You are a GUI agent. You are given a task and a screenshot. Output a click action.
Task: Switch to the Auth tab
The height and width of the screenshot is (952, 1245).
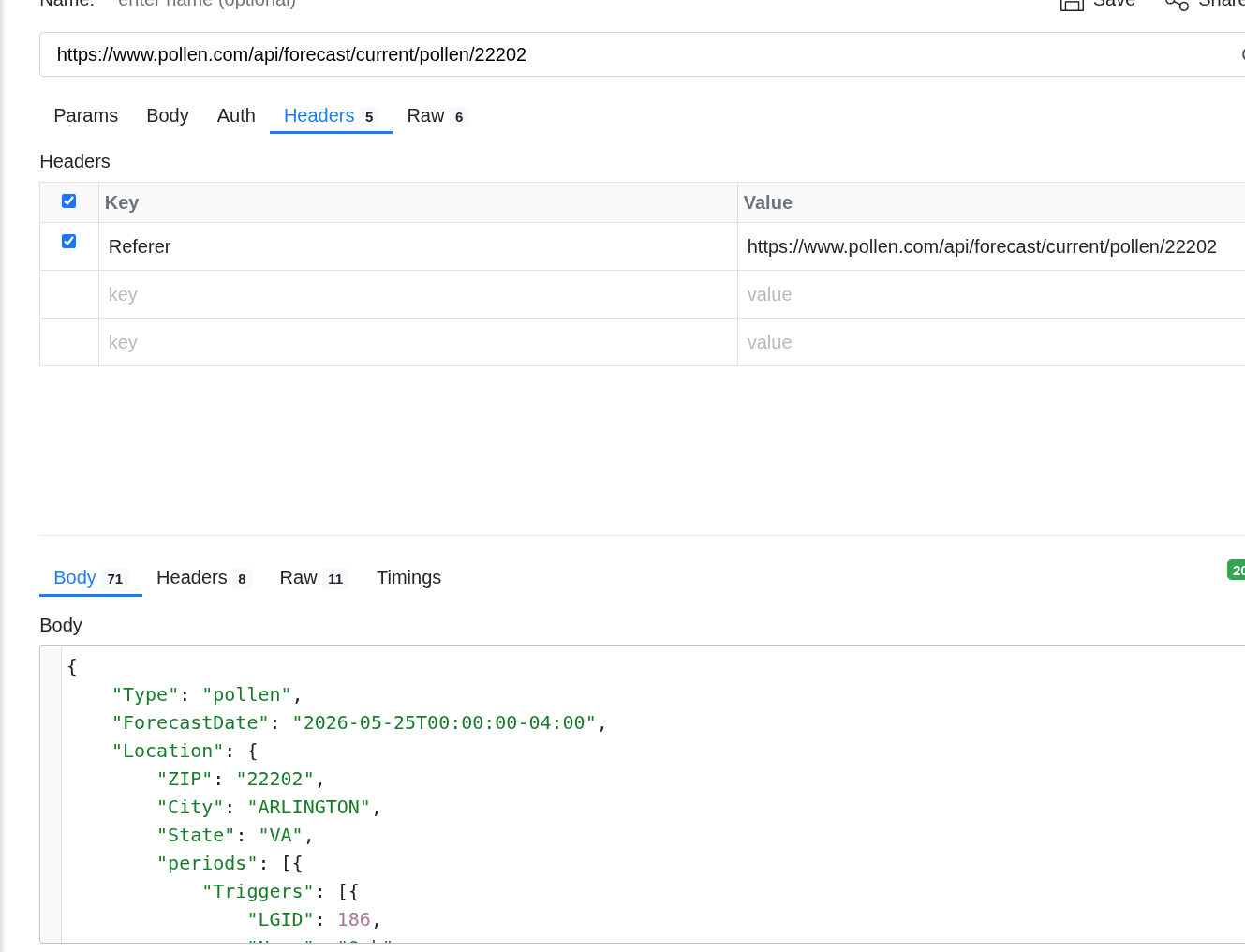[x=236, y=115]
